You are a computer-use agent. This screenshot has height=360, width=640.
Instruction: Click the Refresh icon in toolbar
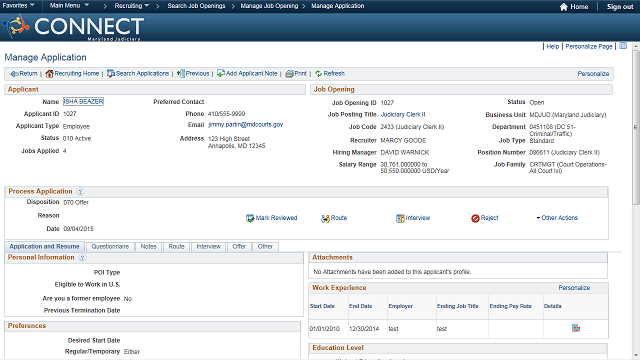pyautogui.click(x=318, y=73)
